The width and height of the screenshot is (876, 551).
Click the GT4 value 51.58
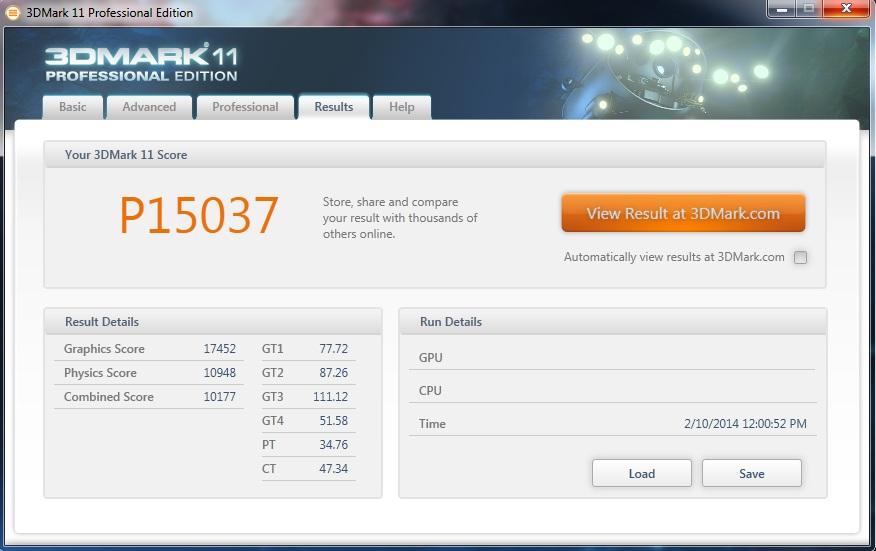[x=334, y=421]
